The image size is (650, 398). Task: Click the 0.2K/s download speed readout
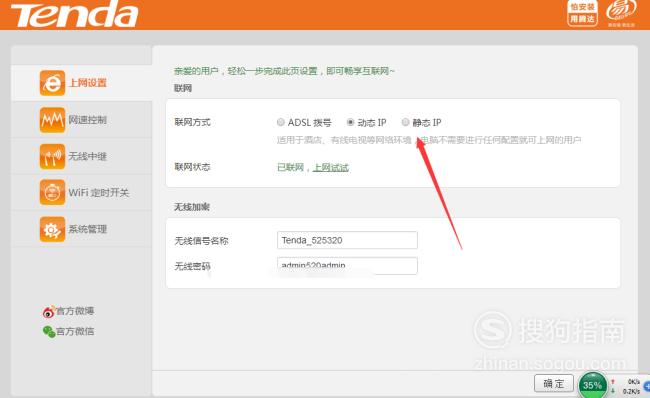[x=631, y=391]
